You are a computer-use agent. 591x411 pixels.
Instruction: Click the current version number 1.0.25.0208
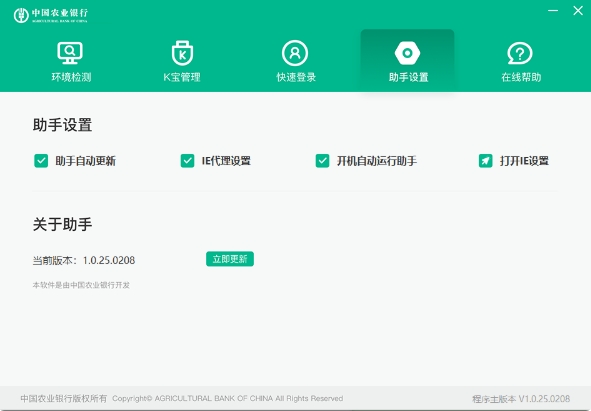tap(109, 260)
